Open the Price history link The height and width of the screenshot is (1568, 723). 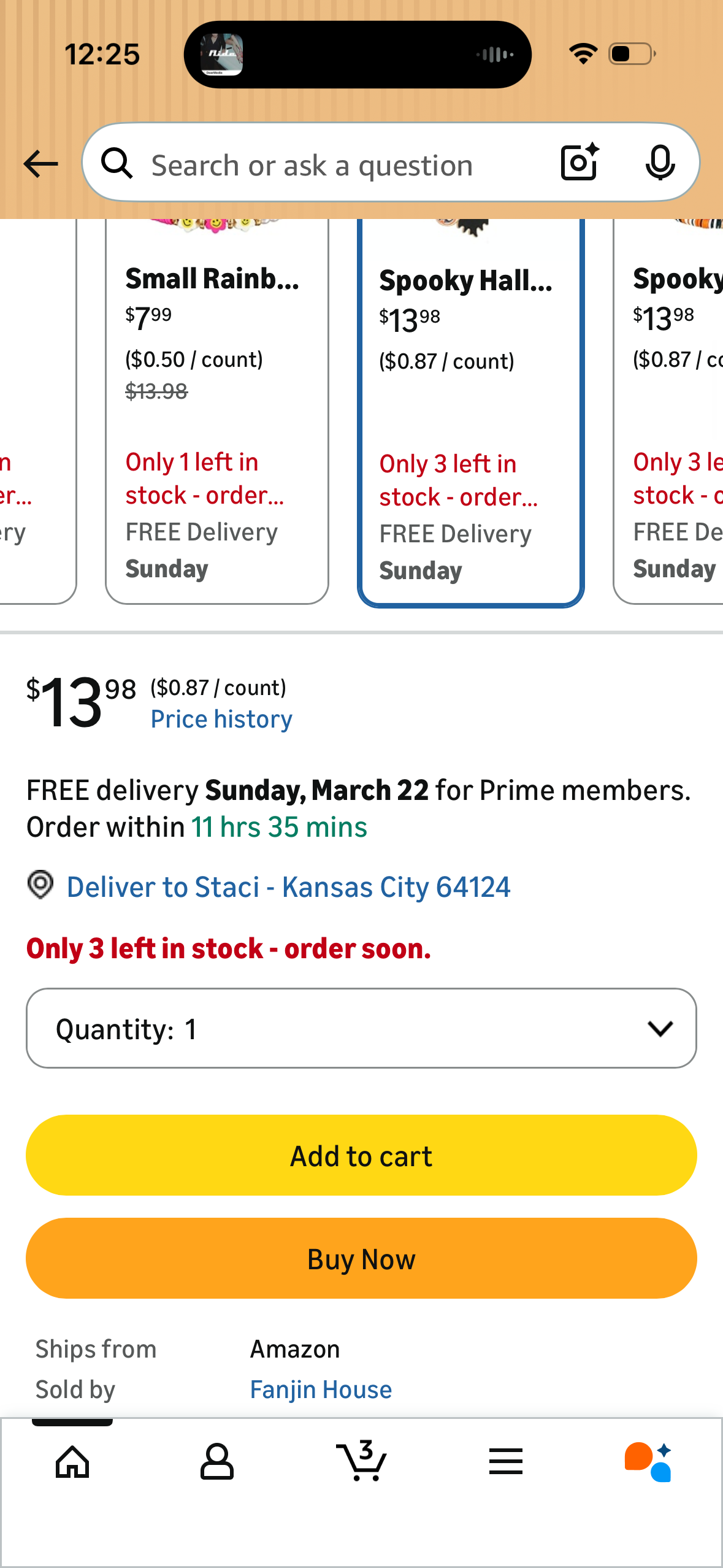(221, 720)
